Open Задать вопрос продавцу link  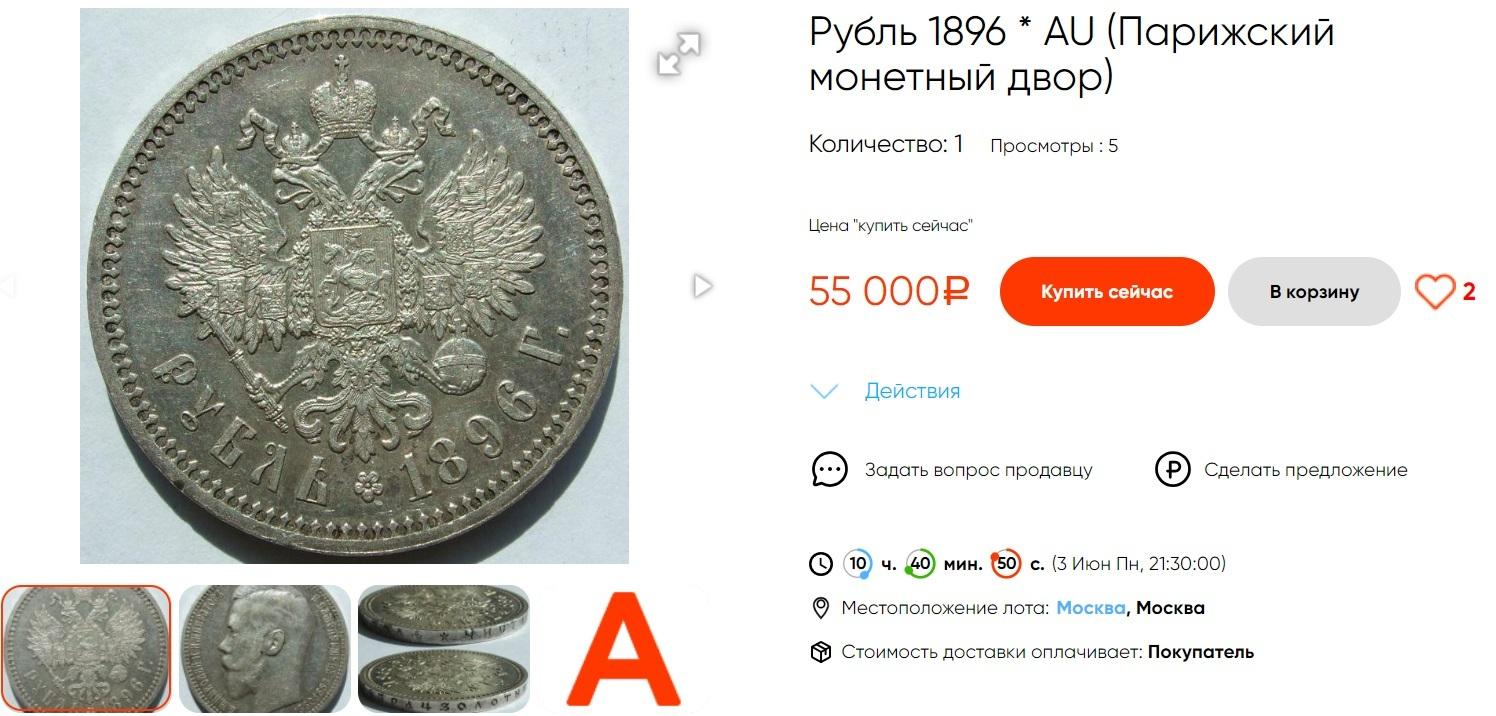pyautogui.click(x=978, y=469)
